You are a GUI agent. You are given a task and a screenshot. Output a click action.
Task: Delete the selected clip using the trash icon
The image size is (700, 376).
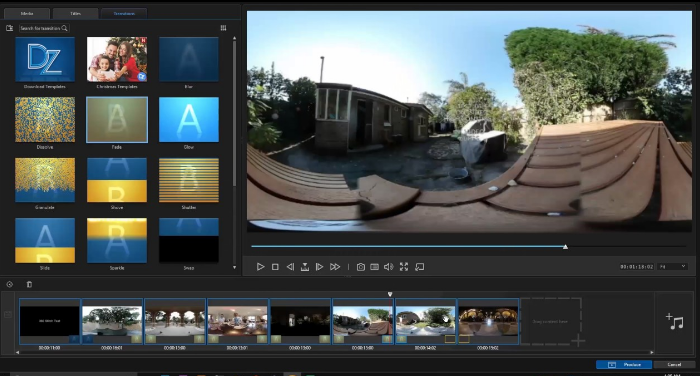coord(29,284)
